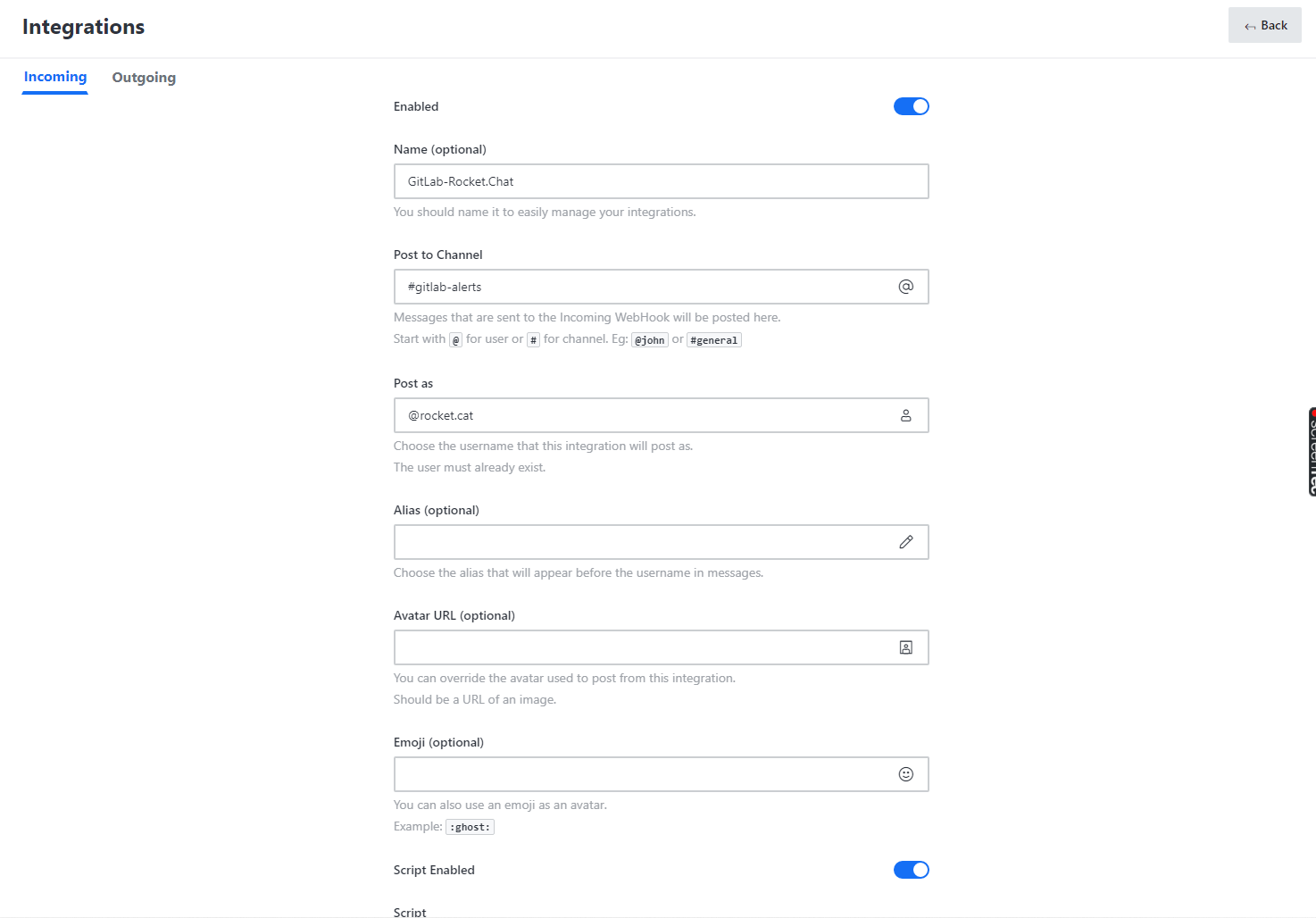Focus the Emoji input box
Image resolution: width=1316 pixels, height=918 pixels.
point(643,774)
